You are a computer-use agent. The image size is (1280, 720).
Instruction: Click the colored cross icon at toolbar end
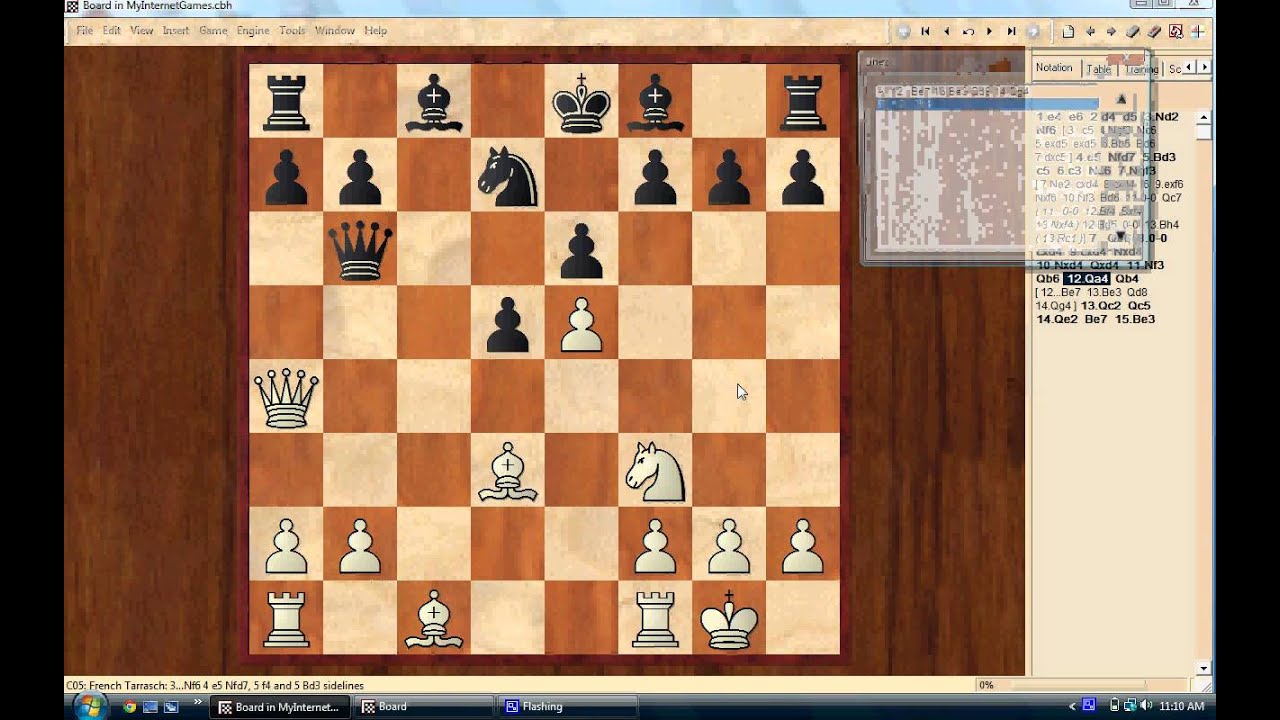1197,31
